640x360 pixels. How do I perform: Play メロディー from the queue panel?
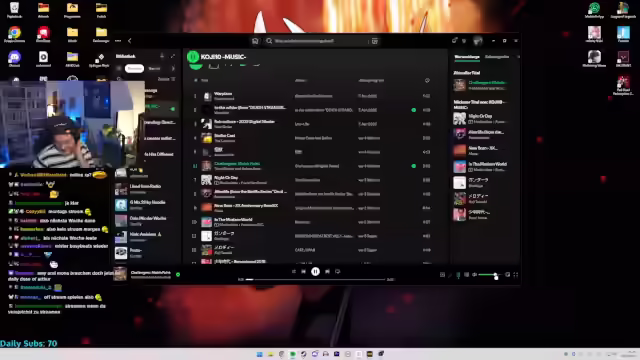(x=484, y=198)
